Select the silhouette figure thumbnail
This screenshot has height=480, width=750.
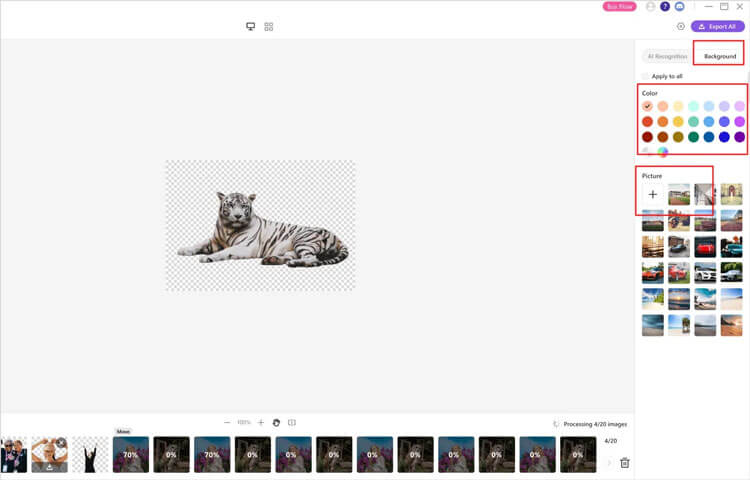(x=90, y=455)
